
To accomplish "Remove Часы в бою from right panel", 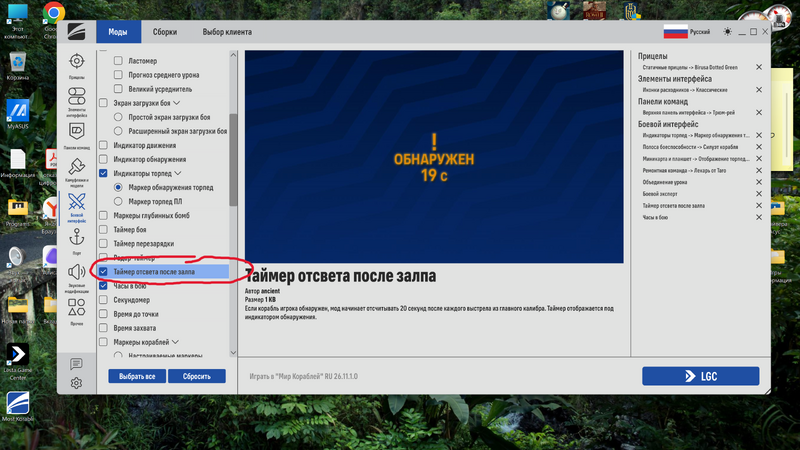I will 759,217.
